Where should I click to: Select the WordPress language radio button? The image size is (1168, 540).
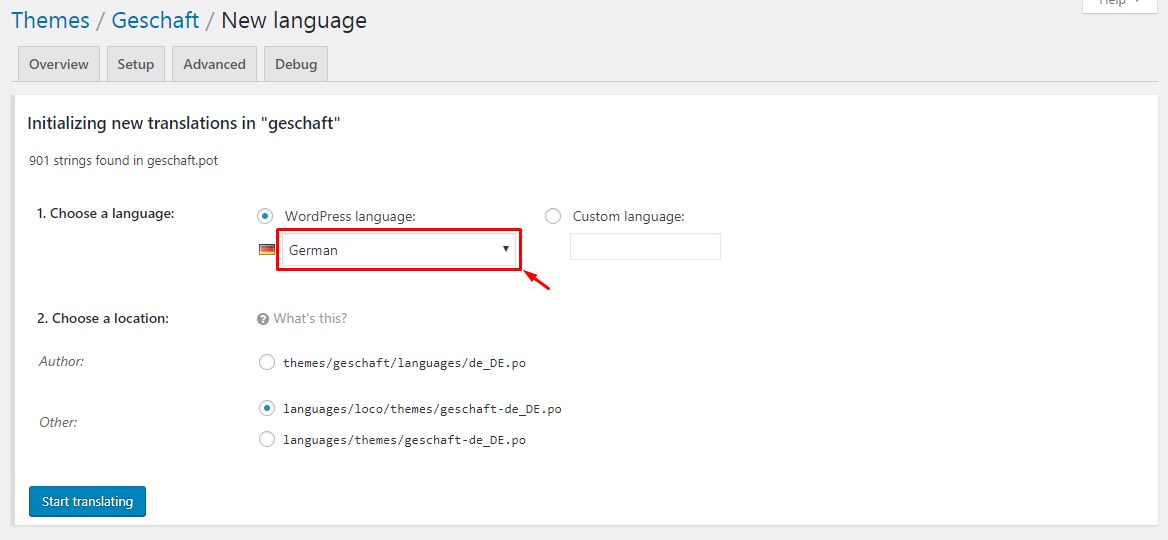pyautogui.click(x=265, y=216)
